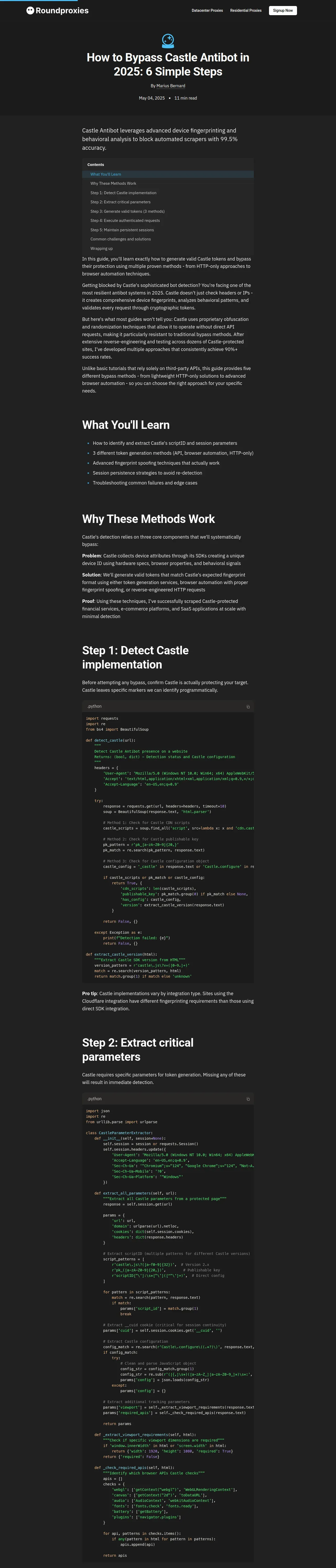Go to Step 1: Detect Castle implementation
The width and height of the screenshot is (336, 1568).
(x=123, y=193)
